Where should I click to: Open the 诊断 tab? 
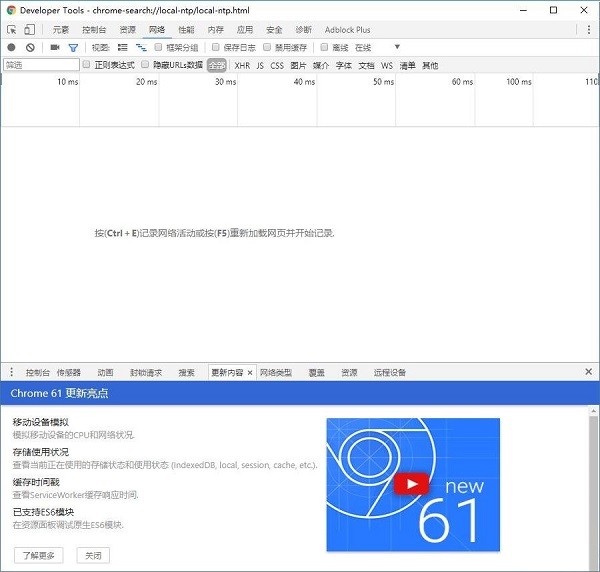(x=303, y=30)
